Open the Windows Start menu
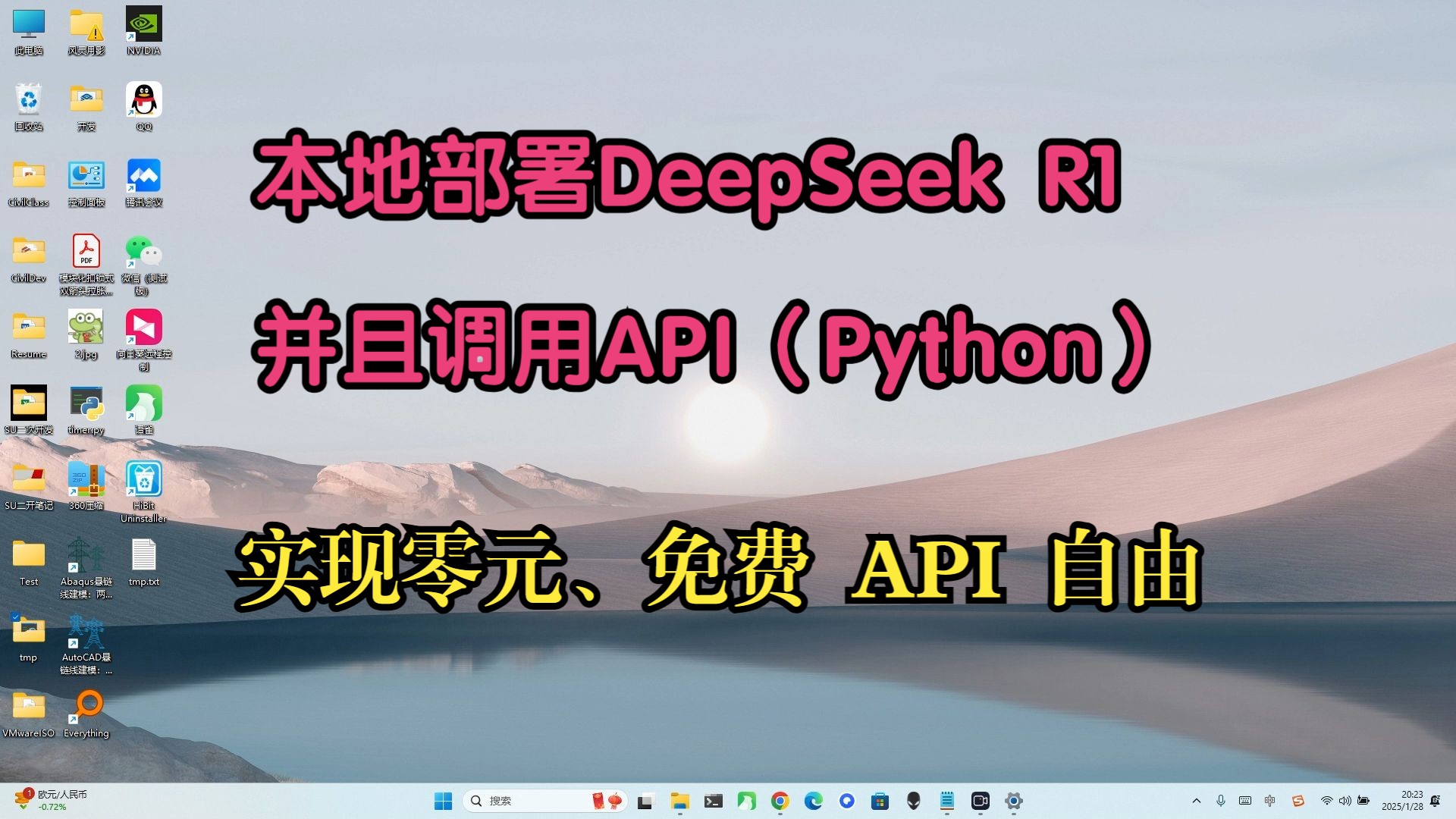The width and height of the screenshot is (1456, 819). click(443, 801)
